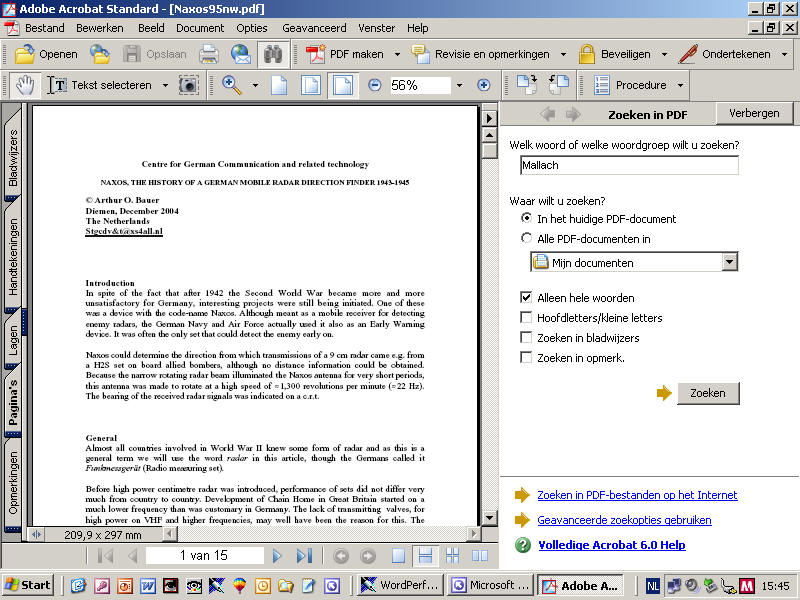
Task: Click the Print icon in toolbar
Action: click(208, 54)
